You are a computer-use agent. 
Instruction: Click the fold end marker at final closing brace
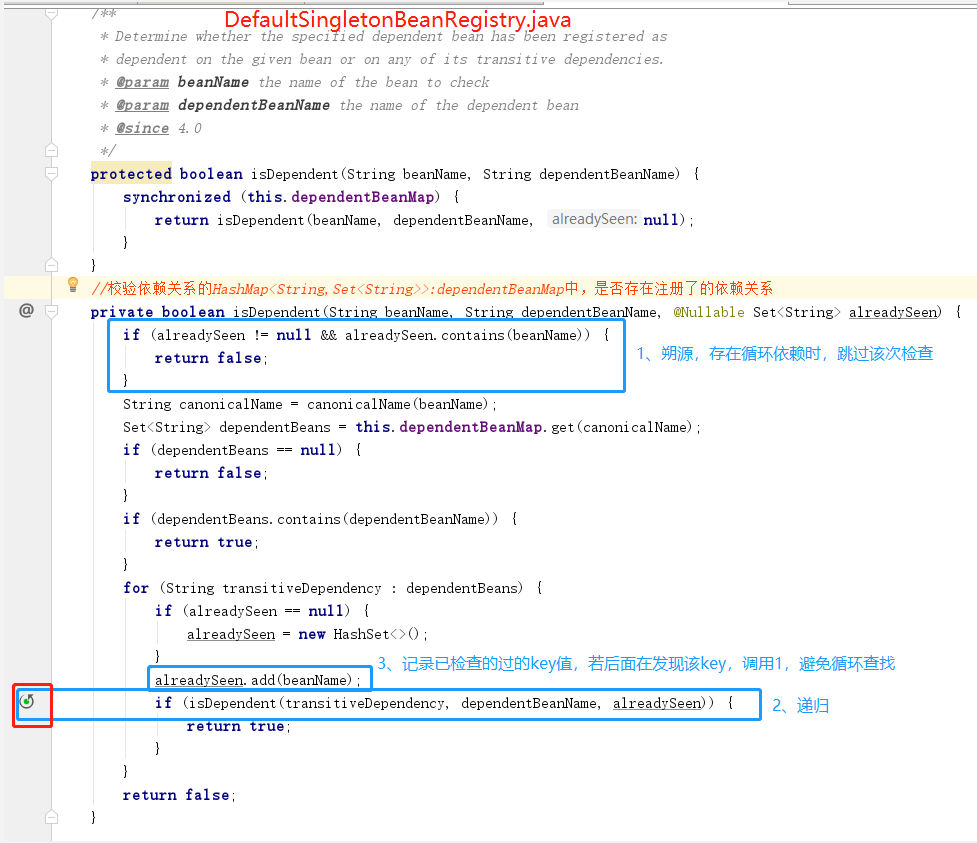52,817
